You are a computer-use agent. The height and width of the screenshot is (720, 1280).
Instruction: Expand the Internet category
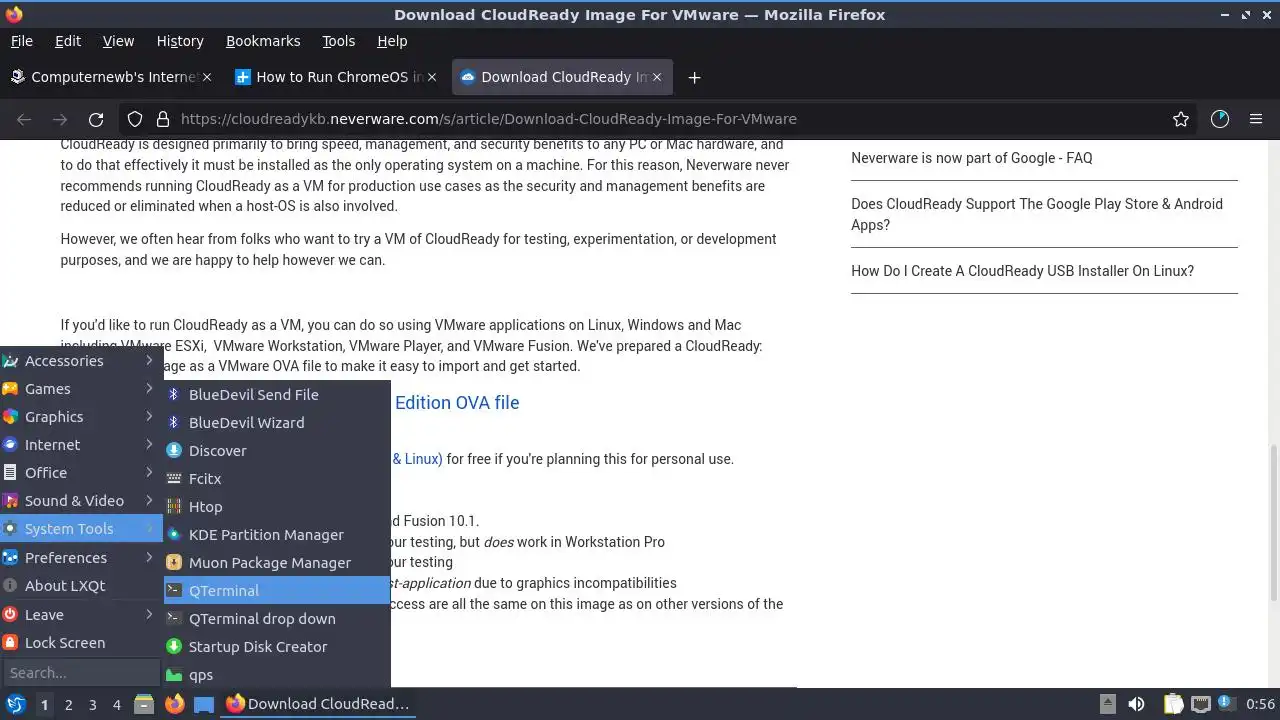pyautogui.click(x=81, y=444)
